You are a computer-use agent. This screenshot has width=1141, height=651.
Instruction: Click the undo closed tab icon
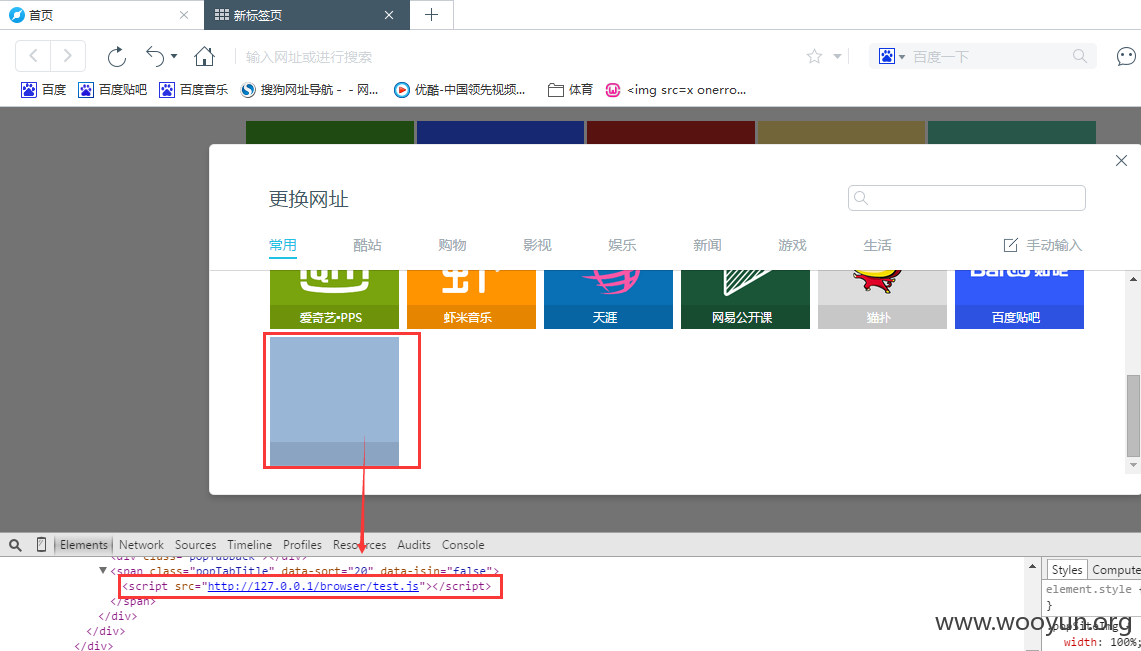point(155,56)
